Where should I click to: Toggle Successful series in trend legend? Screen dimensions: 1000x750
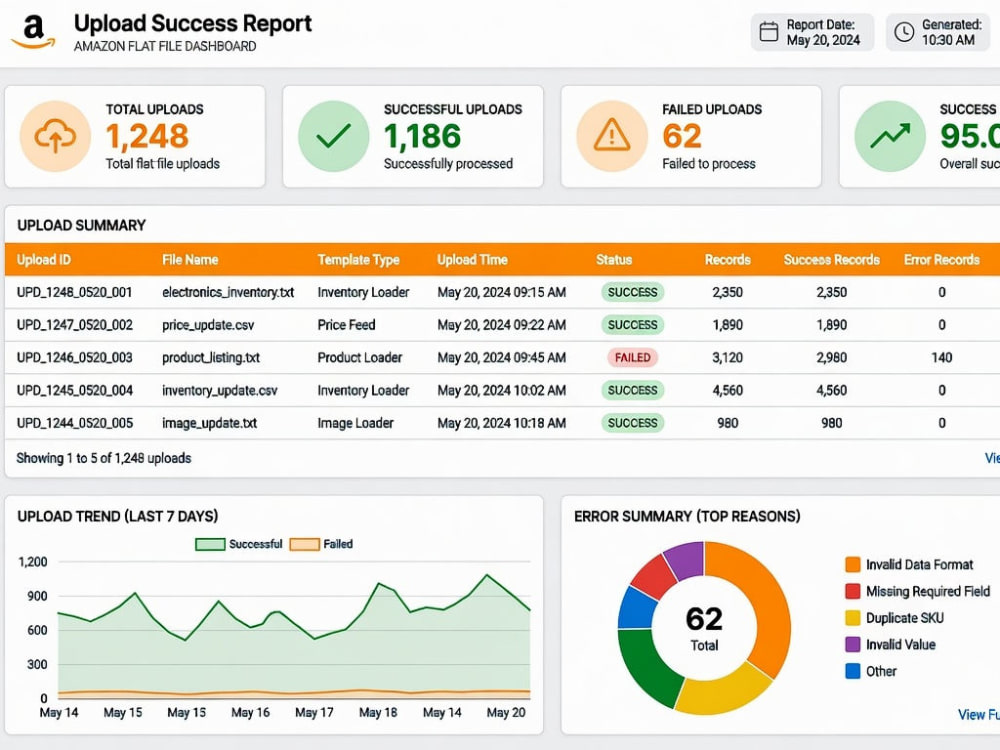239,544
